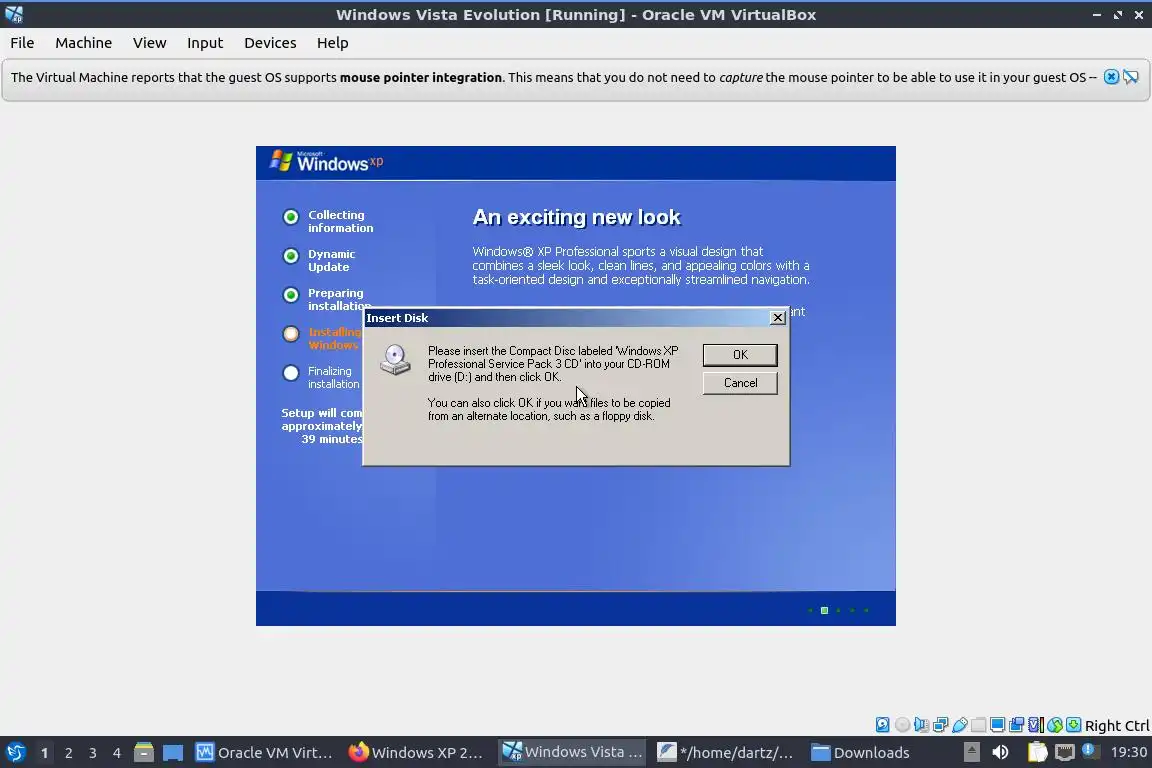This screenshot has width=1152, height=768.
Task: Click the Finalizing installation step indicator
Action: 291,373
